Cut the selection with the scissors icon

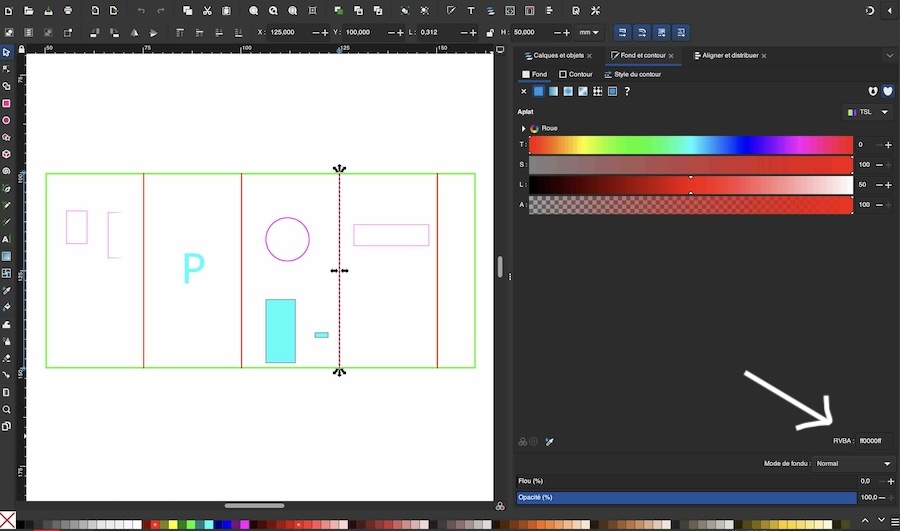pyautogui.click(x=207, y=10)
